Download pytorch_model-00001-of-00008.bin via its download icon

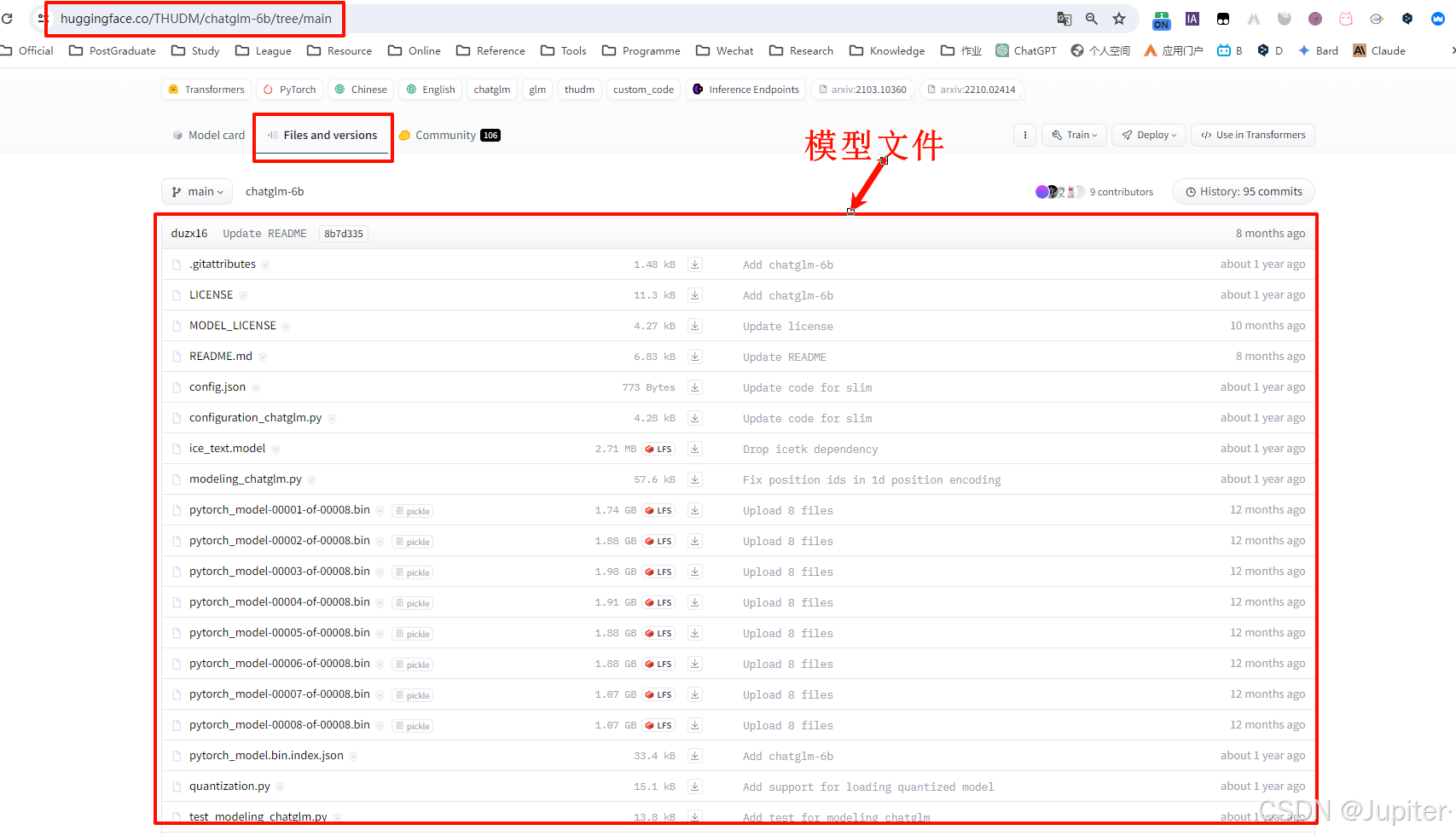pos(695,510)
